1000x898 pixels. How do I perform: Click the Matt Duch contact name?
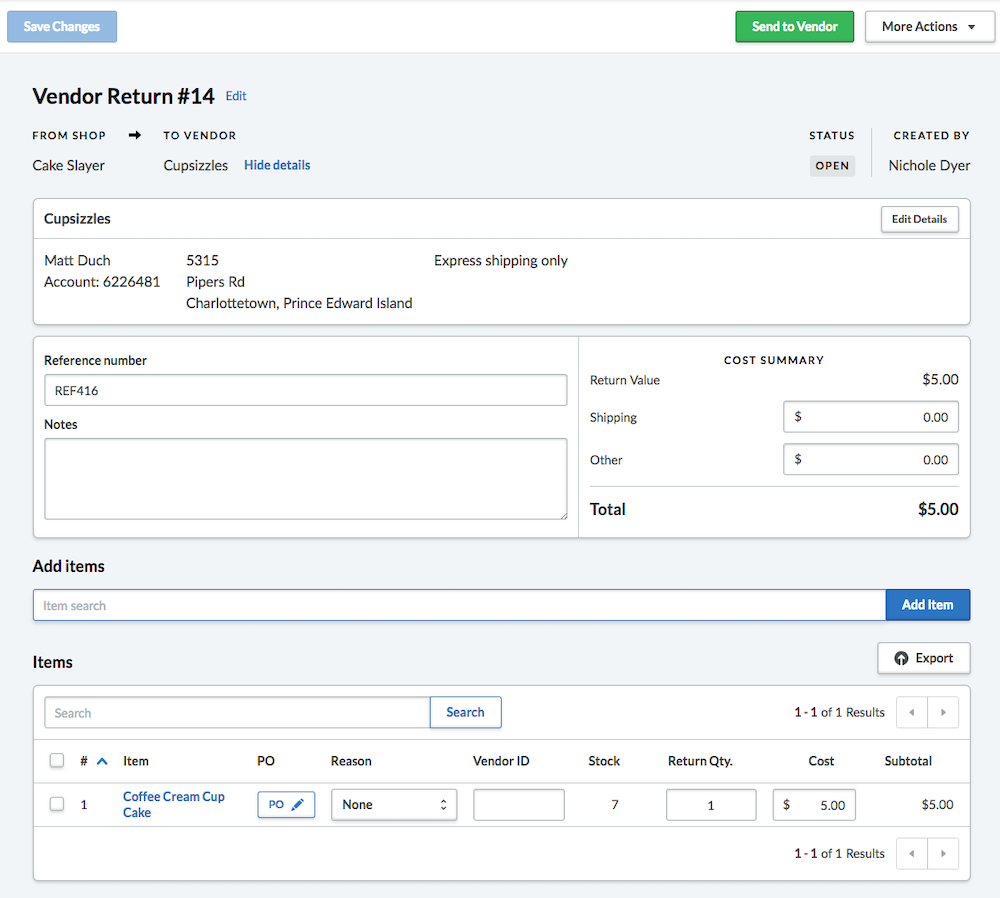(x=77, y=260)
